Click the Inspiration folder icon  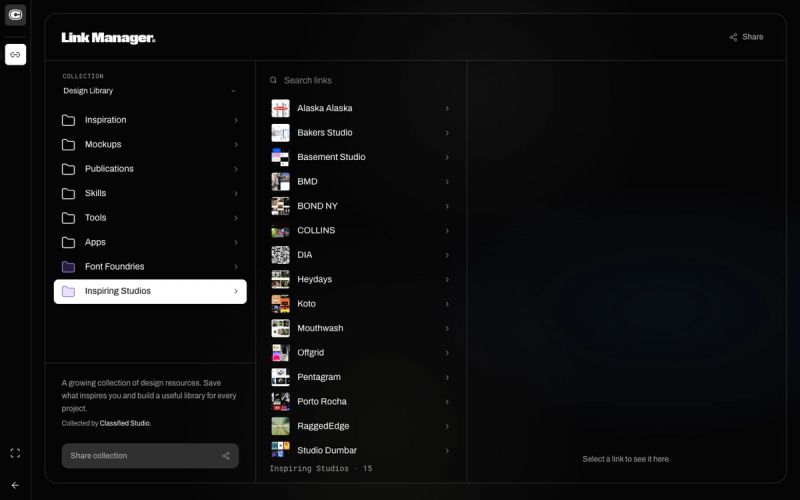pyautogui.click(x=68, y=120)
